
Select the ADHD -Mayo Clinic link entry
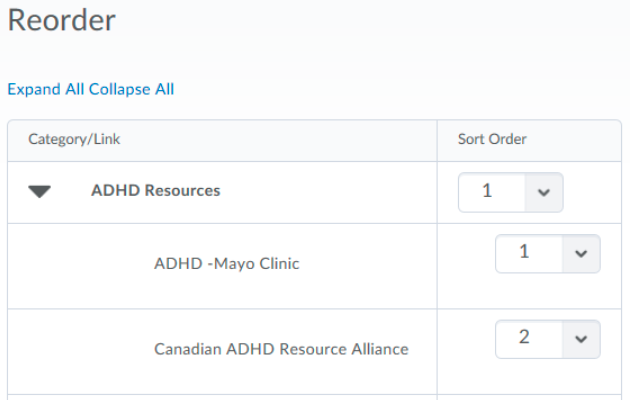(x=227, y=265)
